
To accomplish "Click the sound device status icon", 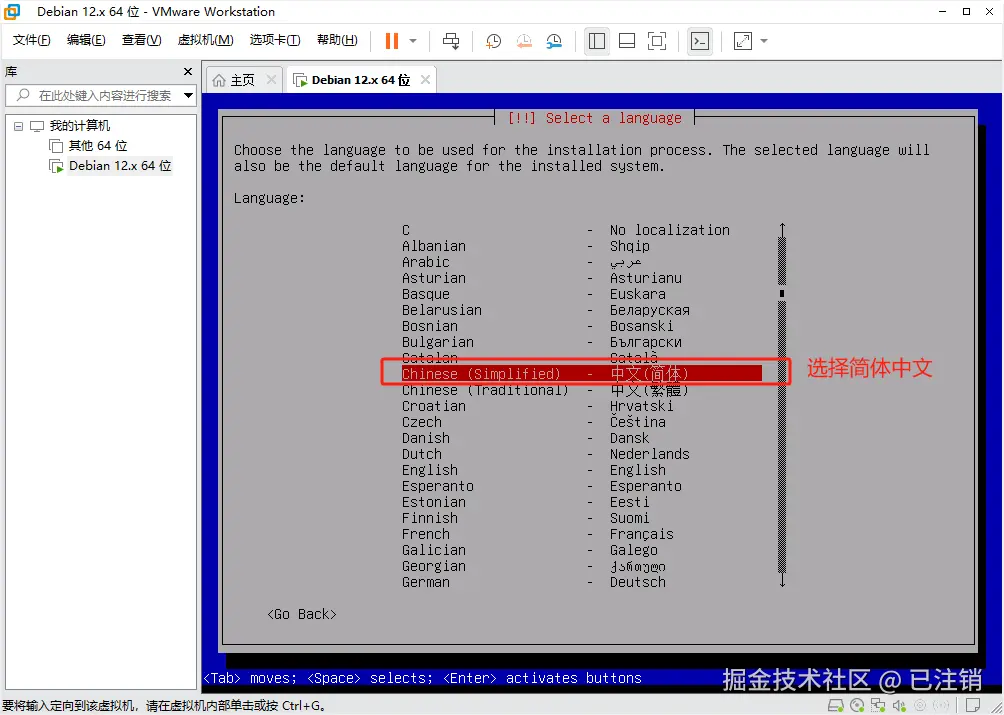I will [x=898, y=705].
